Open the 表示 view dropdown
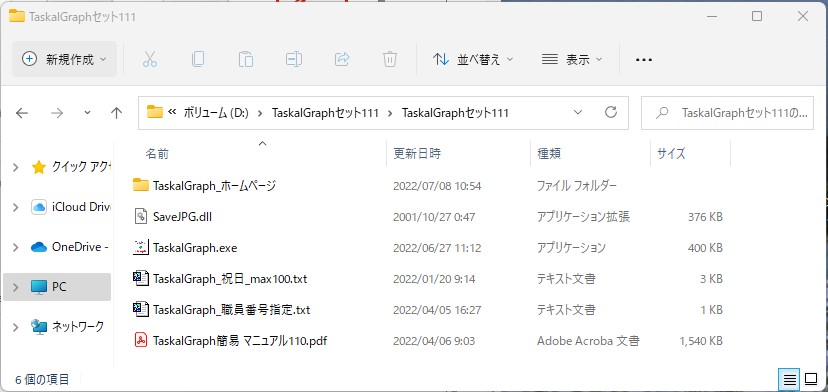828x392 pixels. tap(572, 59)
